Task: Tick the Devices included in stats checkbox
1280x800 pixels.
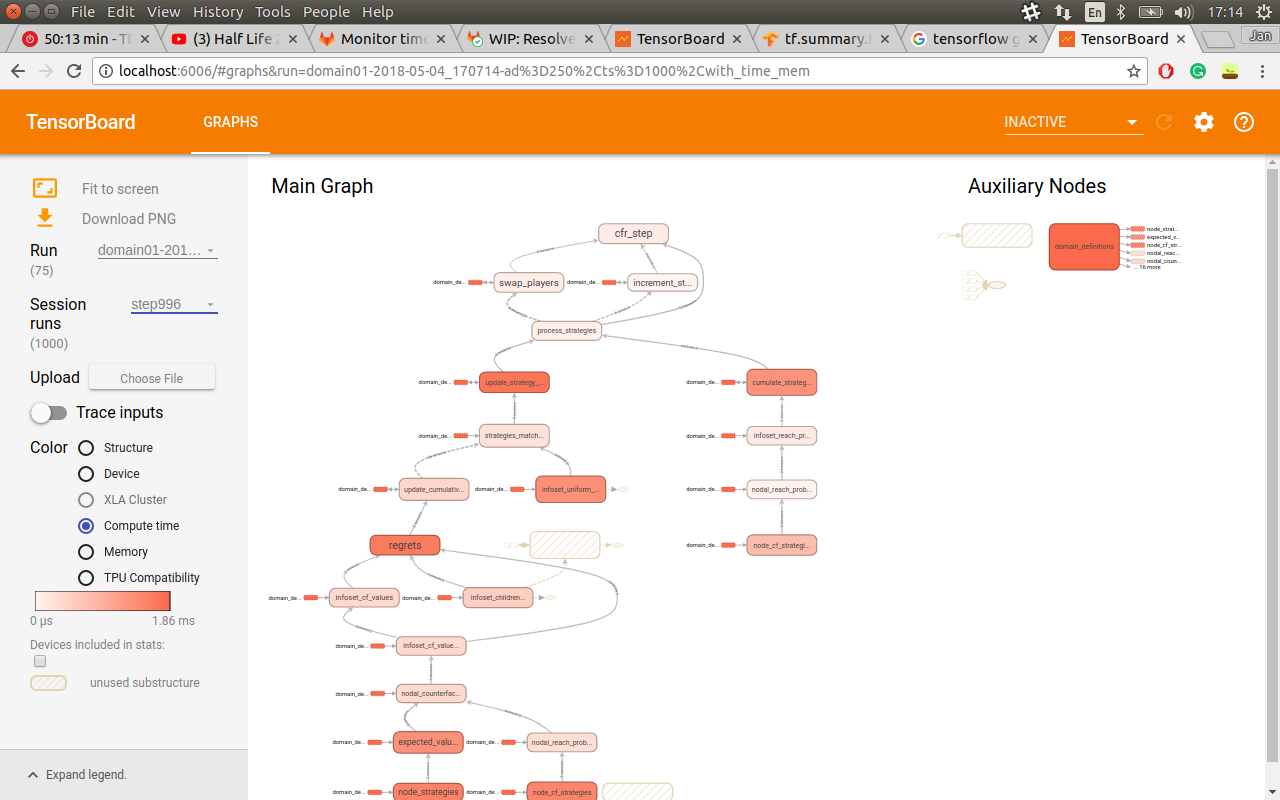Action: click(40, 661)
